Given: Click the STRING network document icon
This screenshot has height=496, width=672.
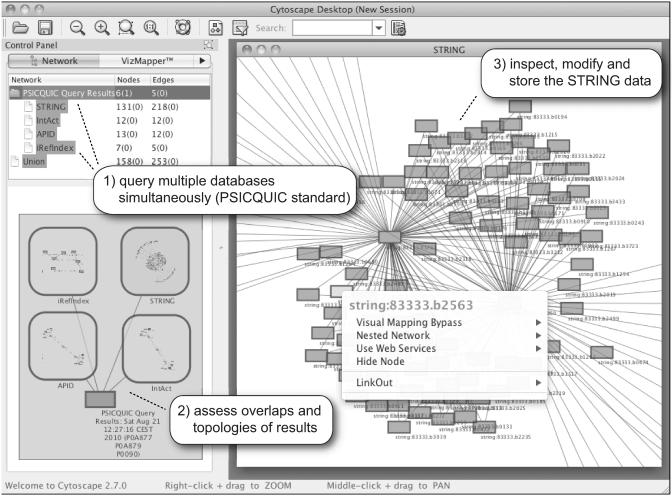Looking at the screenshot, I should 28,106.
